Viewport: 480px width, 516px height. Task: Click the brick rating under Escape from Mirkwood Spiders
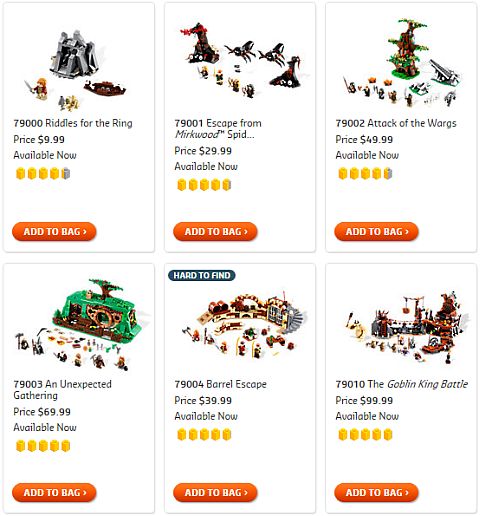(204, 185)
